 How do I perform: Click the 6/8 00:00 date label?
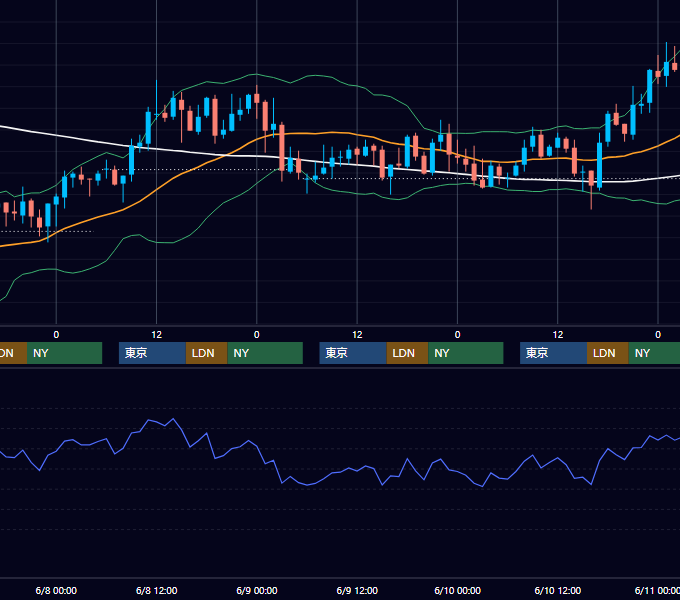point(56,590)
